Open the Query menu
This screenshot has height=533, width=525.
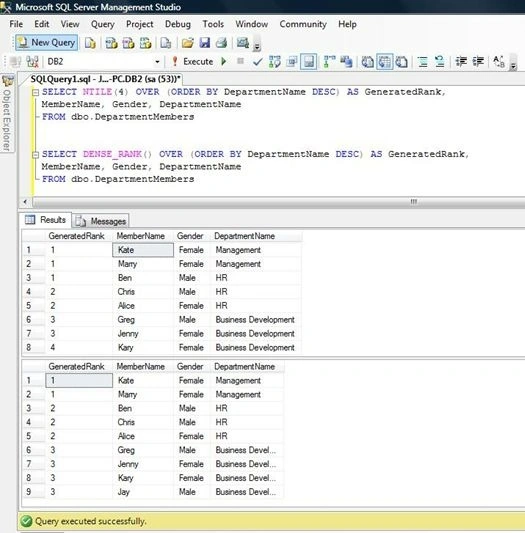click(x=103, y=24)
